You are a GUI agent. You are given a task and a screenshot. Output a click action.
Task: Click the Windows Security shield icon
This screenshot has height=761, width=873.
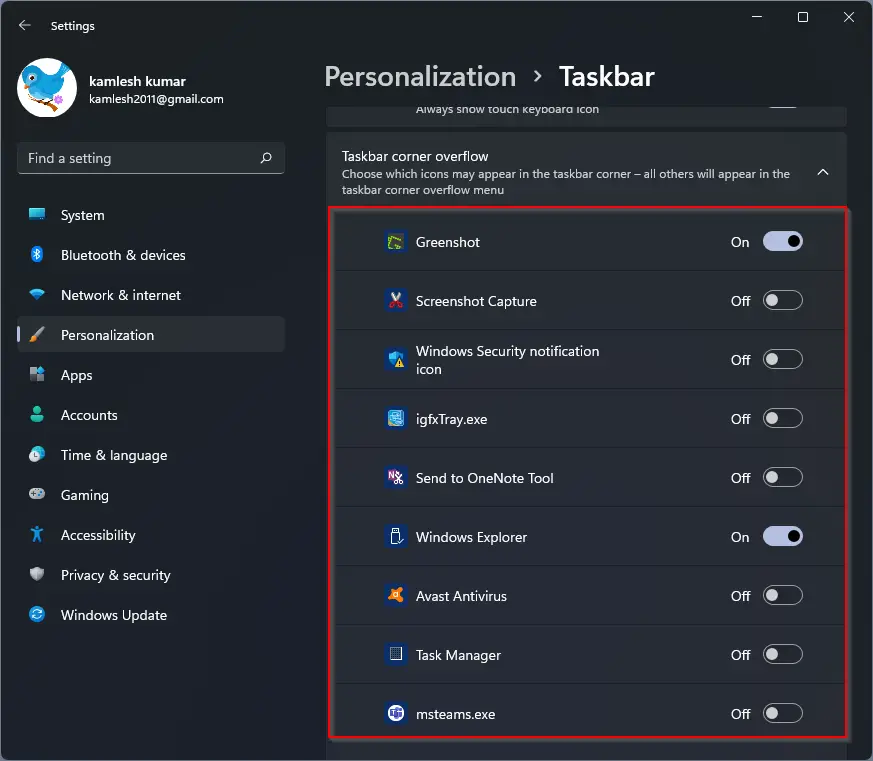coord(396,360)
